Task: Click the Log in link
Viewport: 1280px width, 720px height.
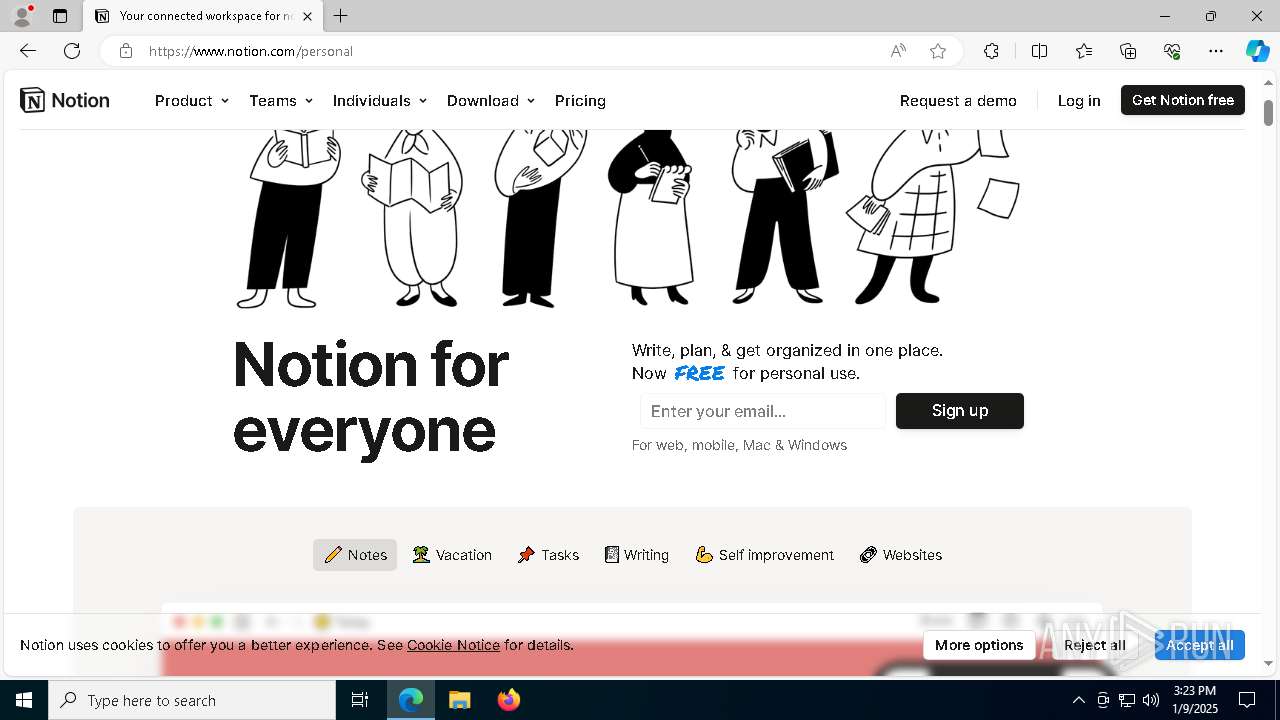Action: (x=1079, y=101)
